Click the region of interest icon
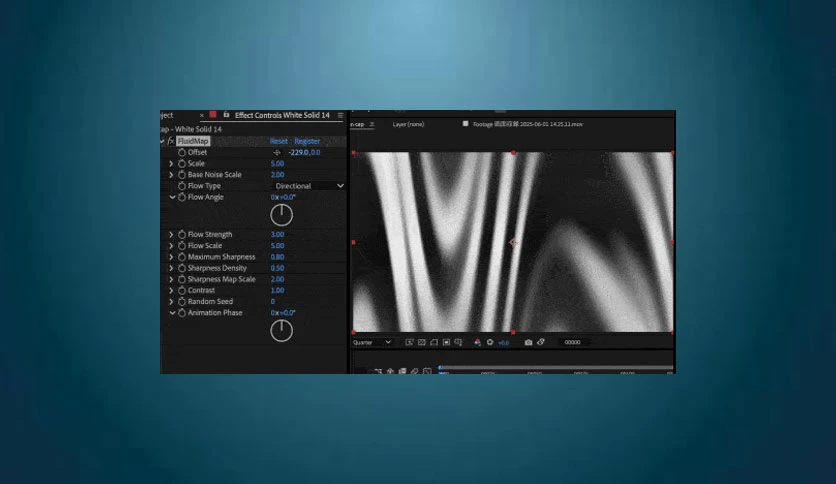 446,342
